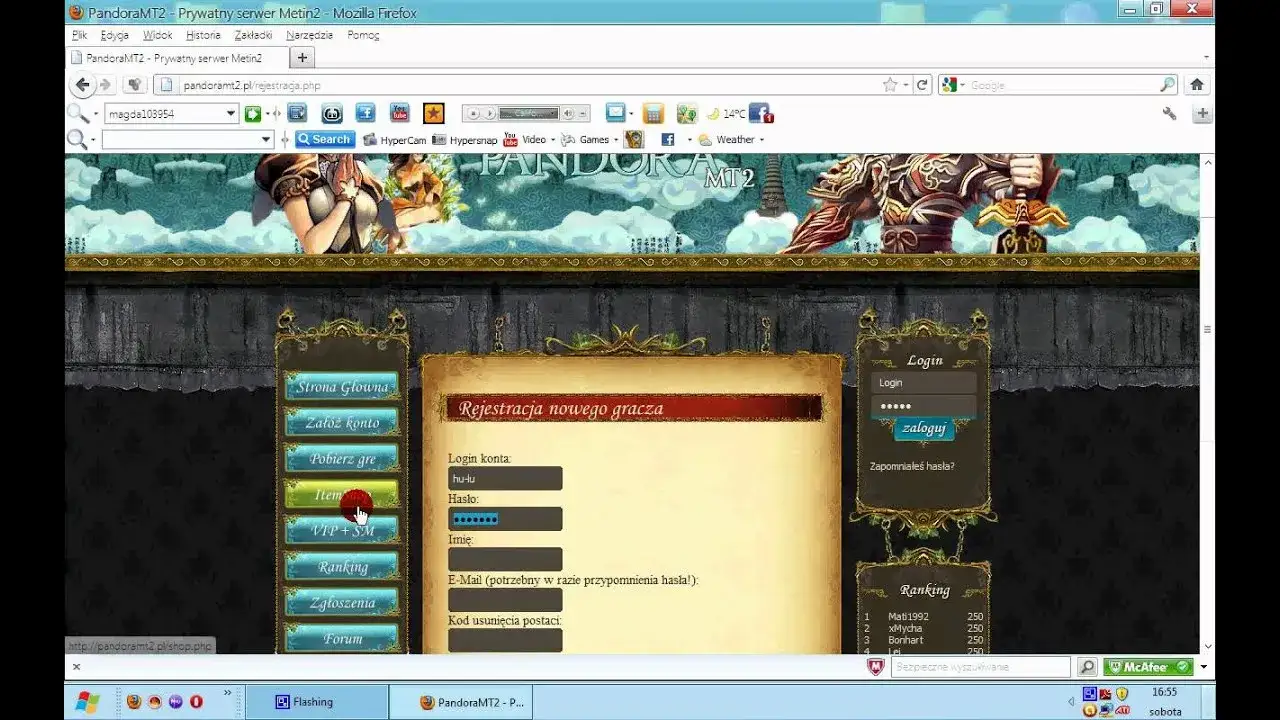
Task: Open the Narzędzia menu
Action: (309, 35)
